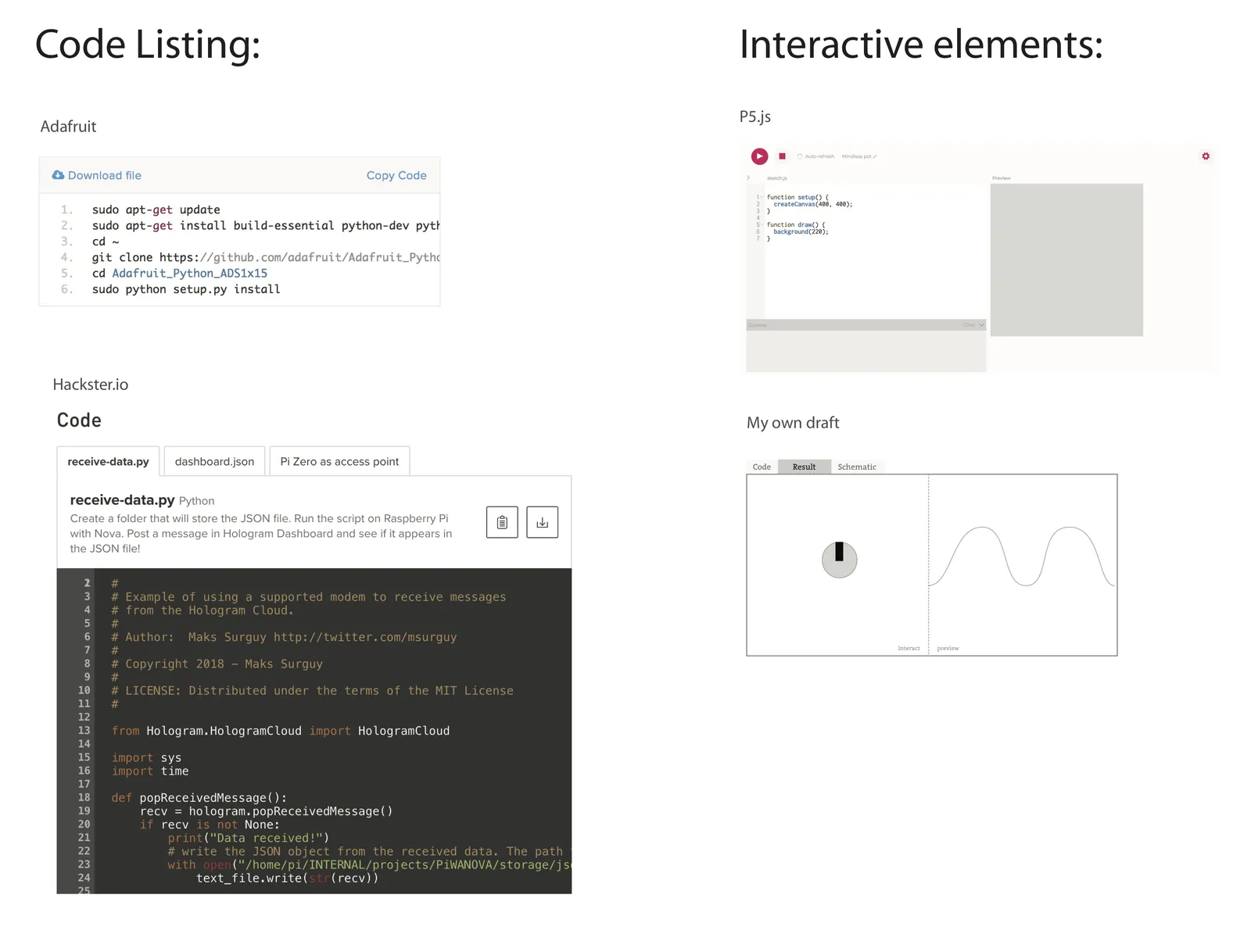This screenshot has width=1251, height=952.
Task: Open the 'Pi Zero as access point' tab
Action: (x=339, y=461)
